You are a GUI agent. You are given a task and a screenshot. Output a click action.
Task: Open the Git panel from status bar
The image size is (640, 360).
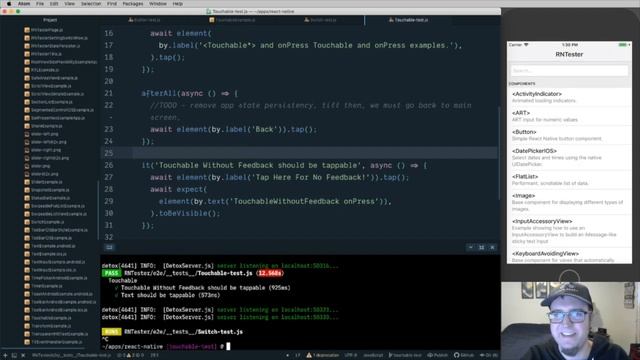tap(489, 356)
